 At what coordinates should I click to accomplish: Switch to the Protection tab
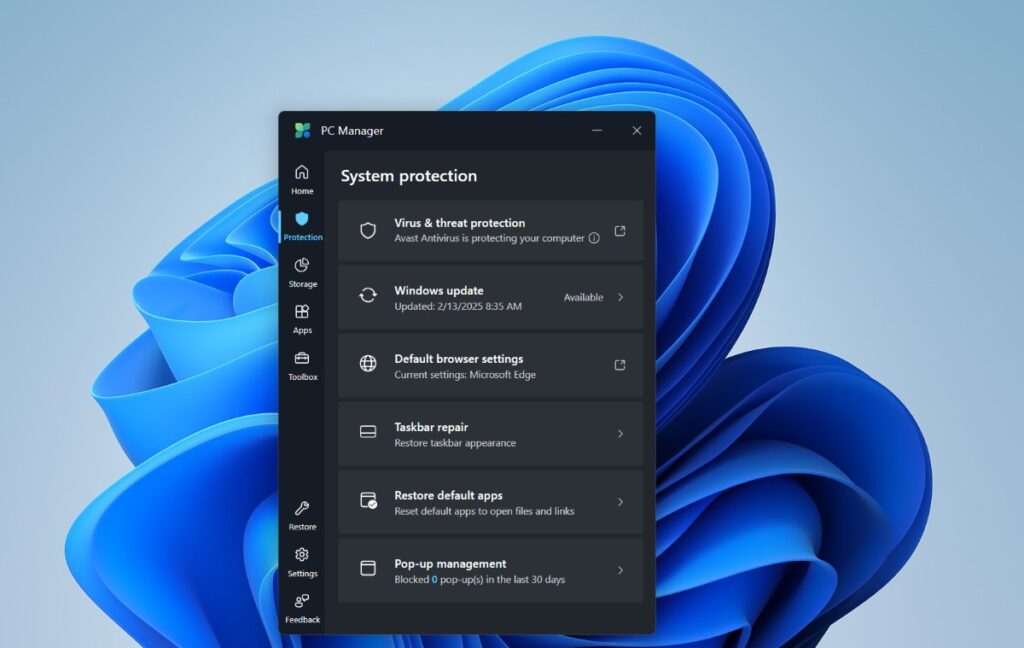click(302, 227)
